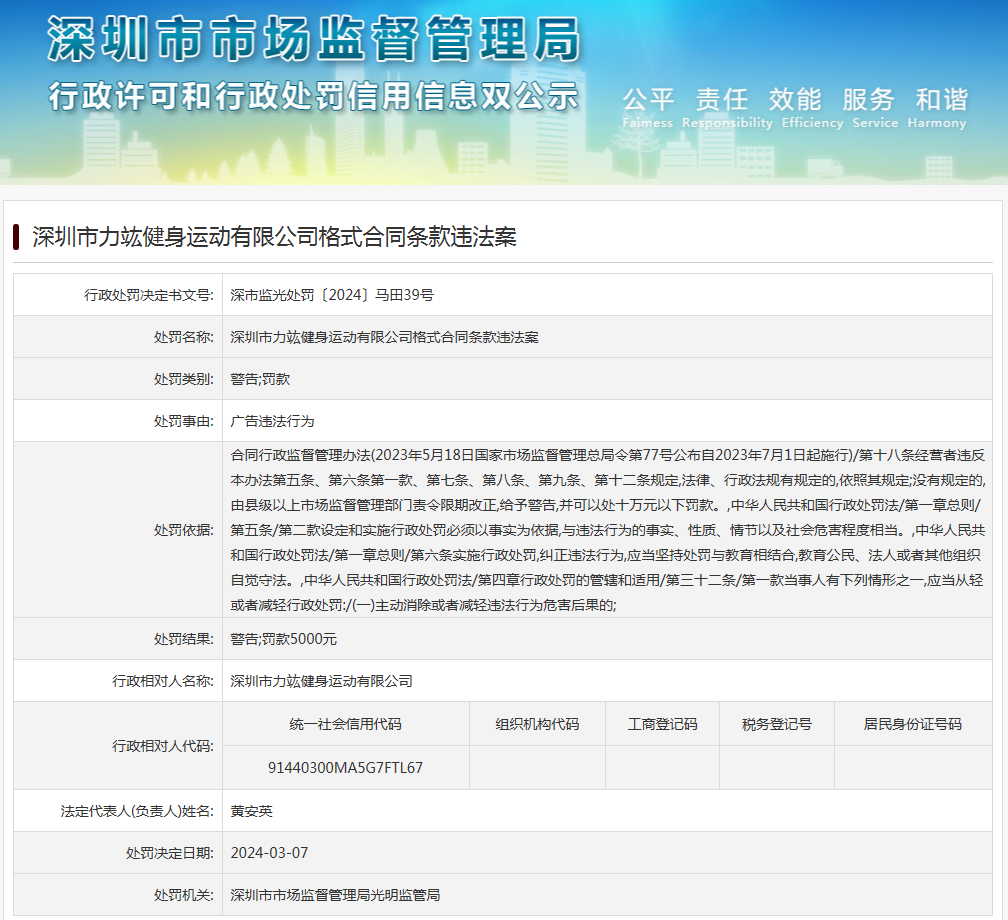Select the representative name 黄安英
Viewport: 1008px width, 920px height.
click(x=251, y=811)
